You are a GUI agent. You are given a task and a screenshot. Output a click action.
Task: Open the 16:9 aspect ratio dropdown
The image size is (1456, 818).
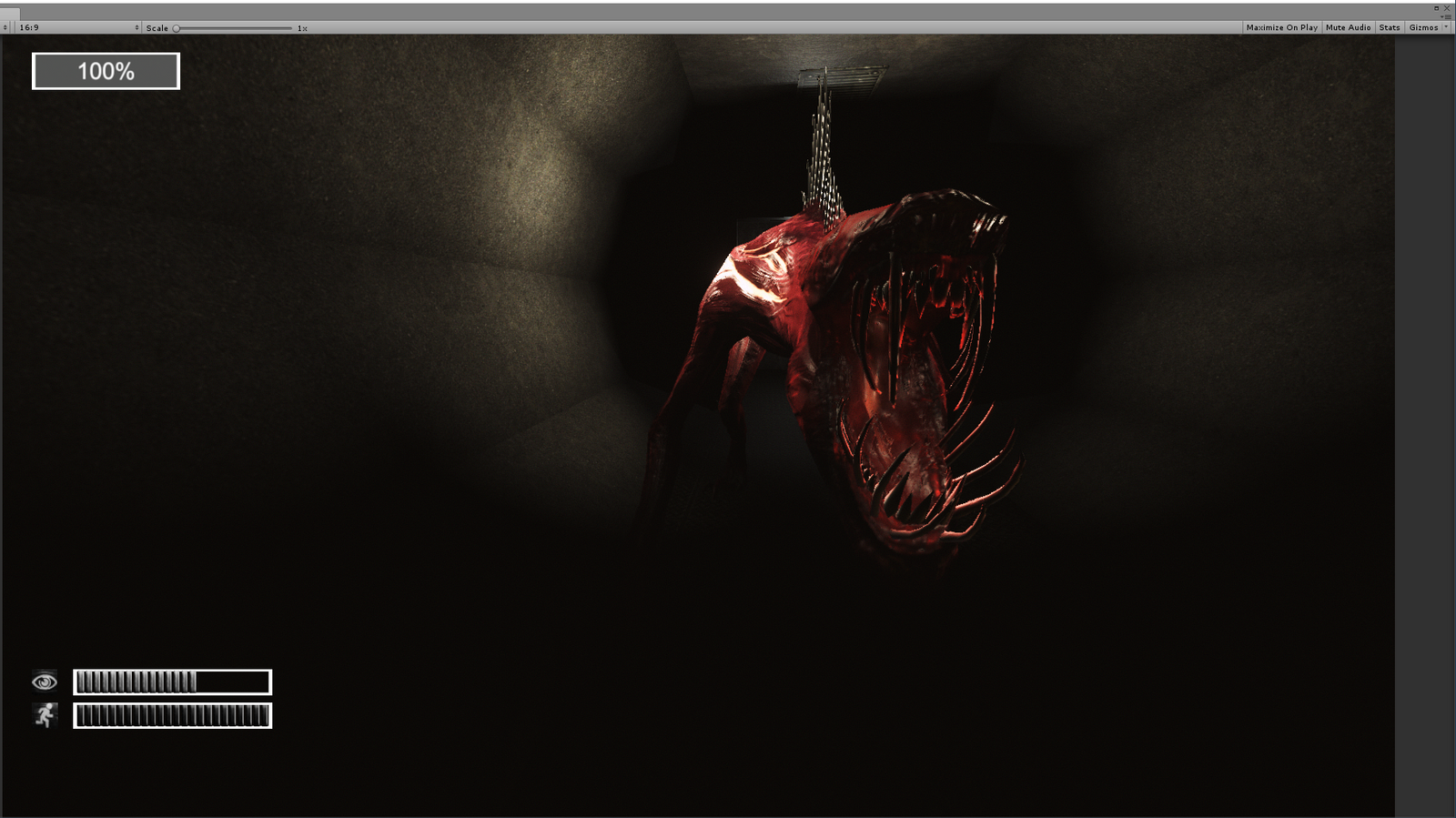pyautogui.click(x=79, y=27)
